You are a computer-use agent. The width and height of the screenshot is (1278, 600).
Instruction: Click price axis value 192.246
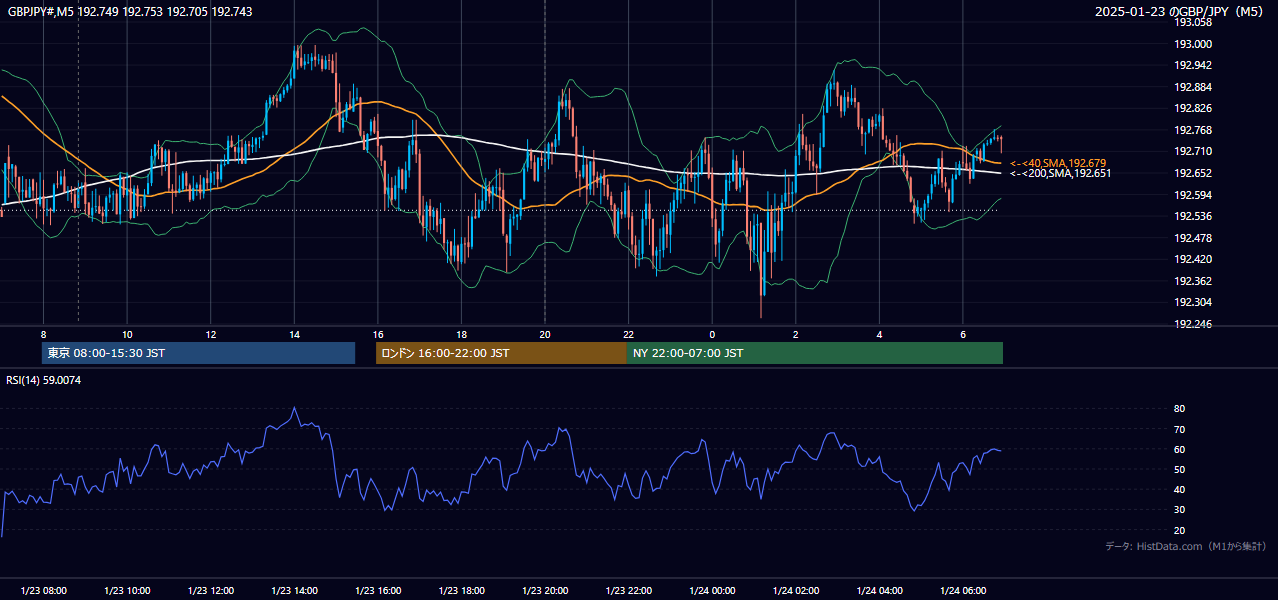[x=1193, y=324]
